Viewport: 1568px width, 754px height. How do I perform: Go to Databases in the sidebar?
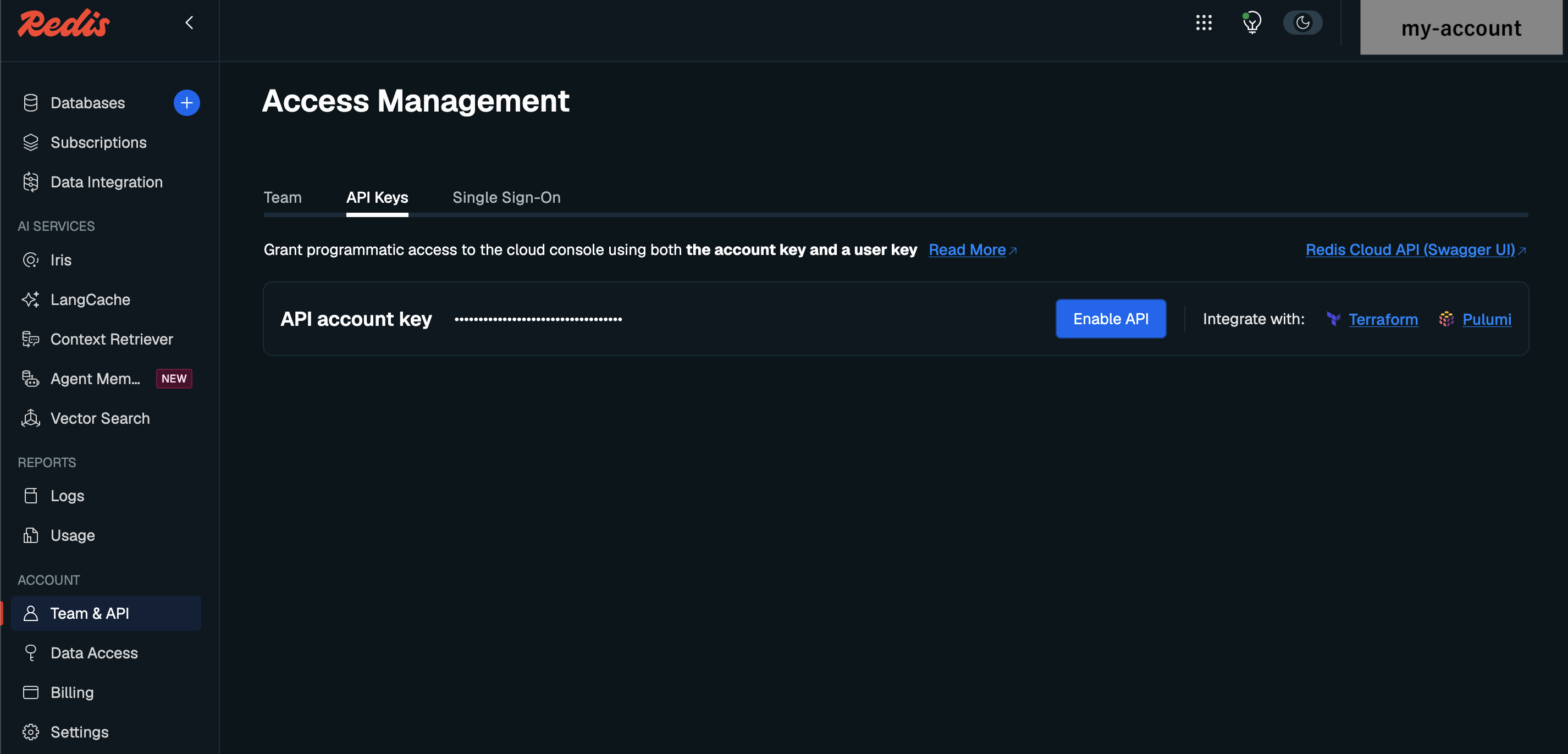click(87, 103)
